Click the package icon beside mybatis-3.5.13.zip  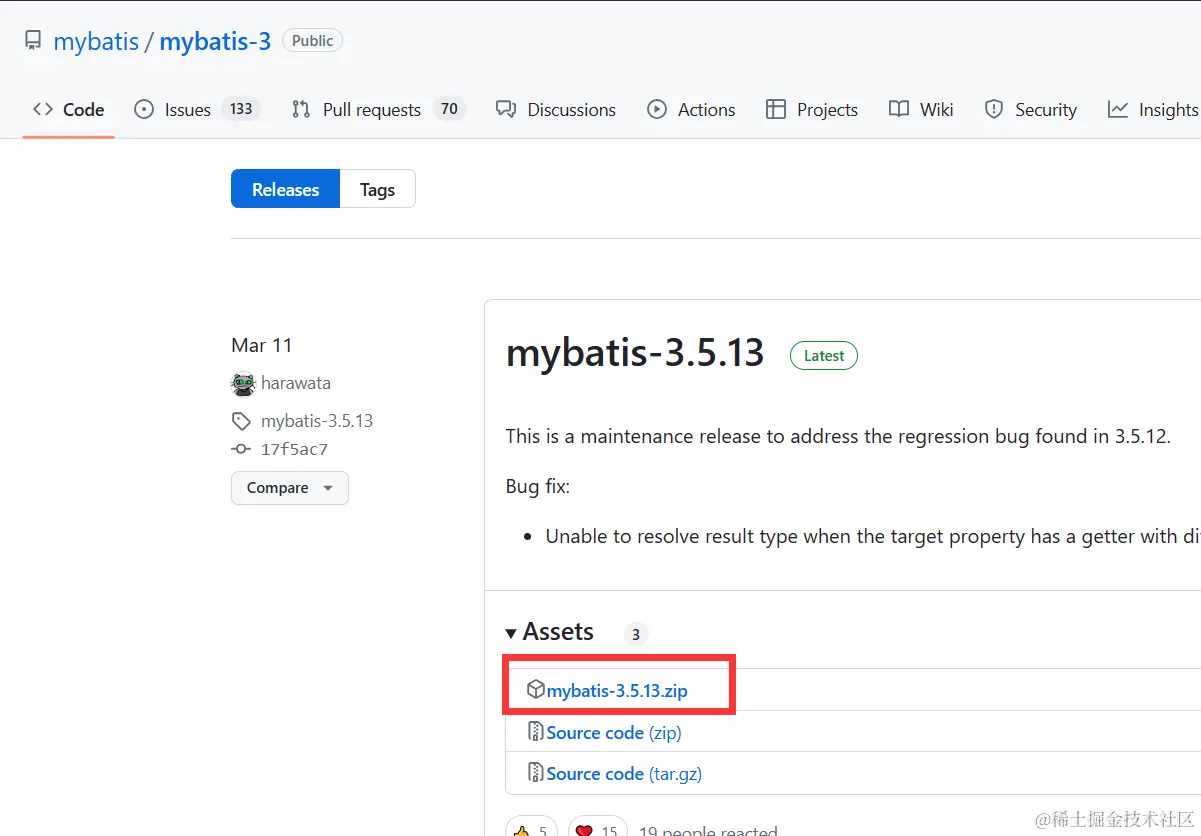tap(536, 689)
